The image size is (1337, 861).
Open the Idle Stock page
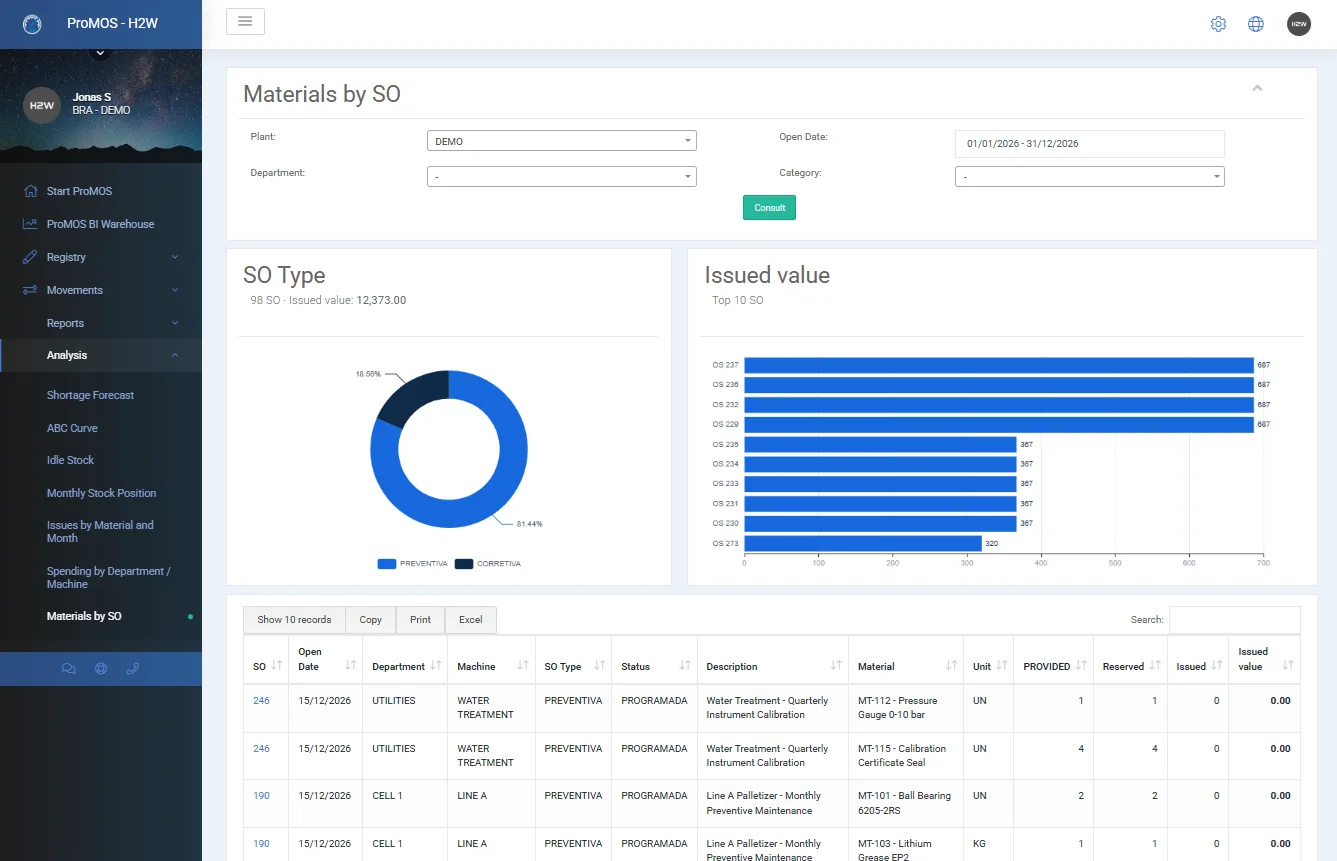tap(70, 460)
